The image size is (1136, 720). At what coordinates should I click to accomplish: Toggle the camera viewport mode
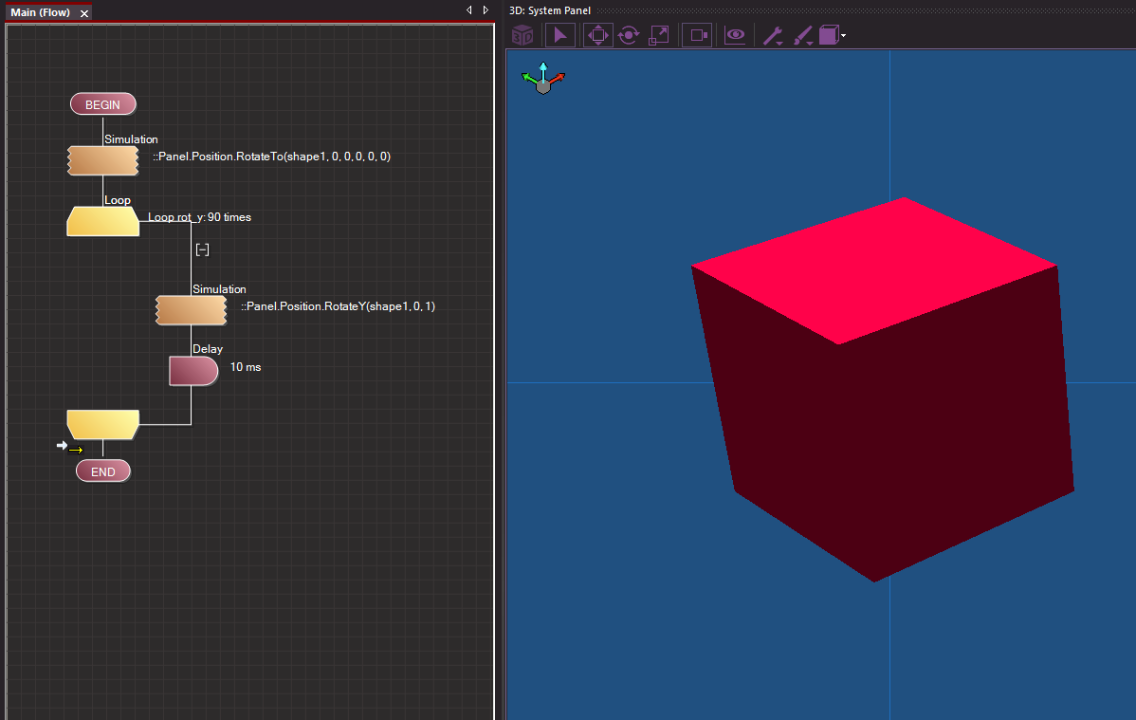[698, 34]
